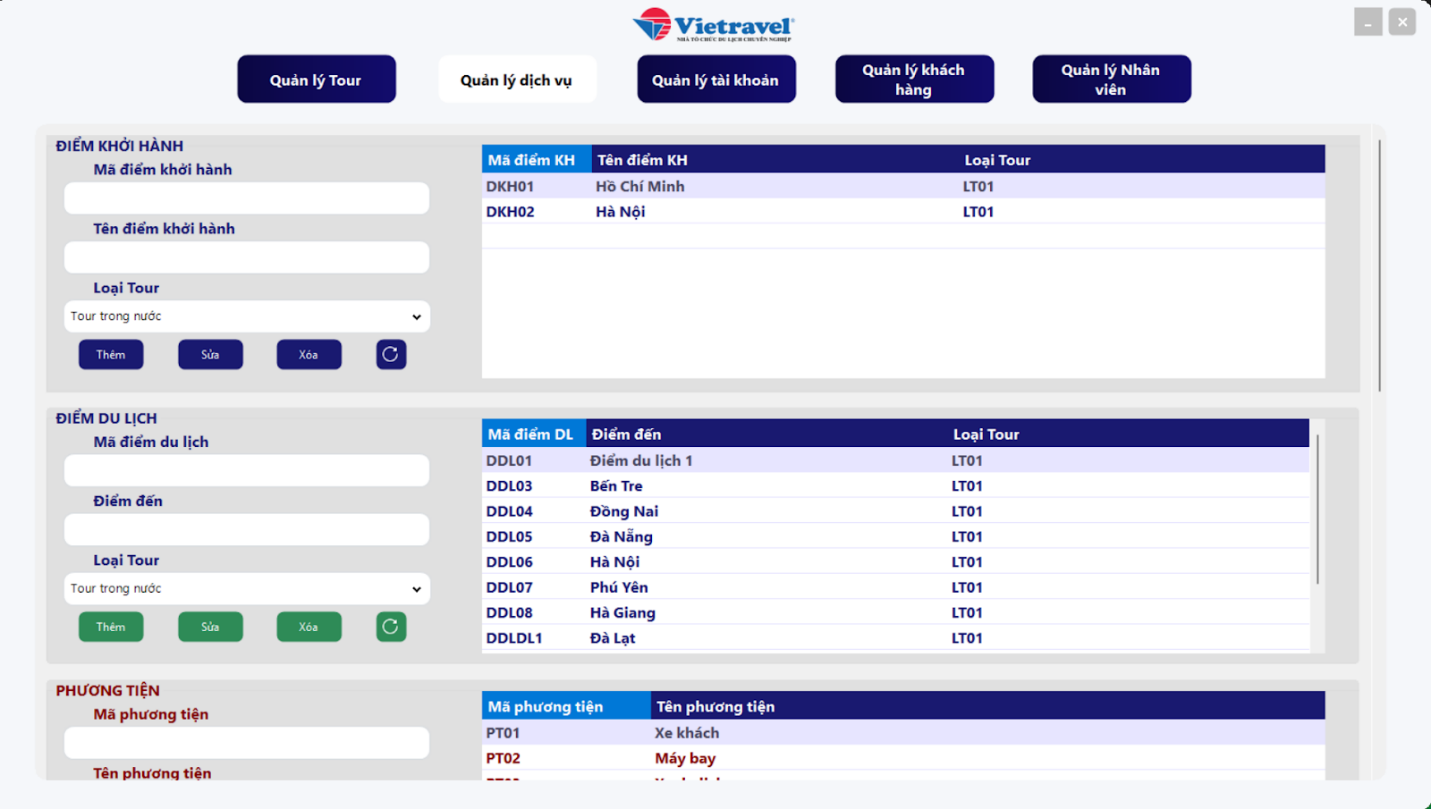The height and width of the screenshot is (809, 1431).
Task: Focus the Mã điểm khởi hành input field
Action: tap(247, 198)
